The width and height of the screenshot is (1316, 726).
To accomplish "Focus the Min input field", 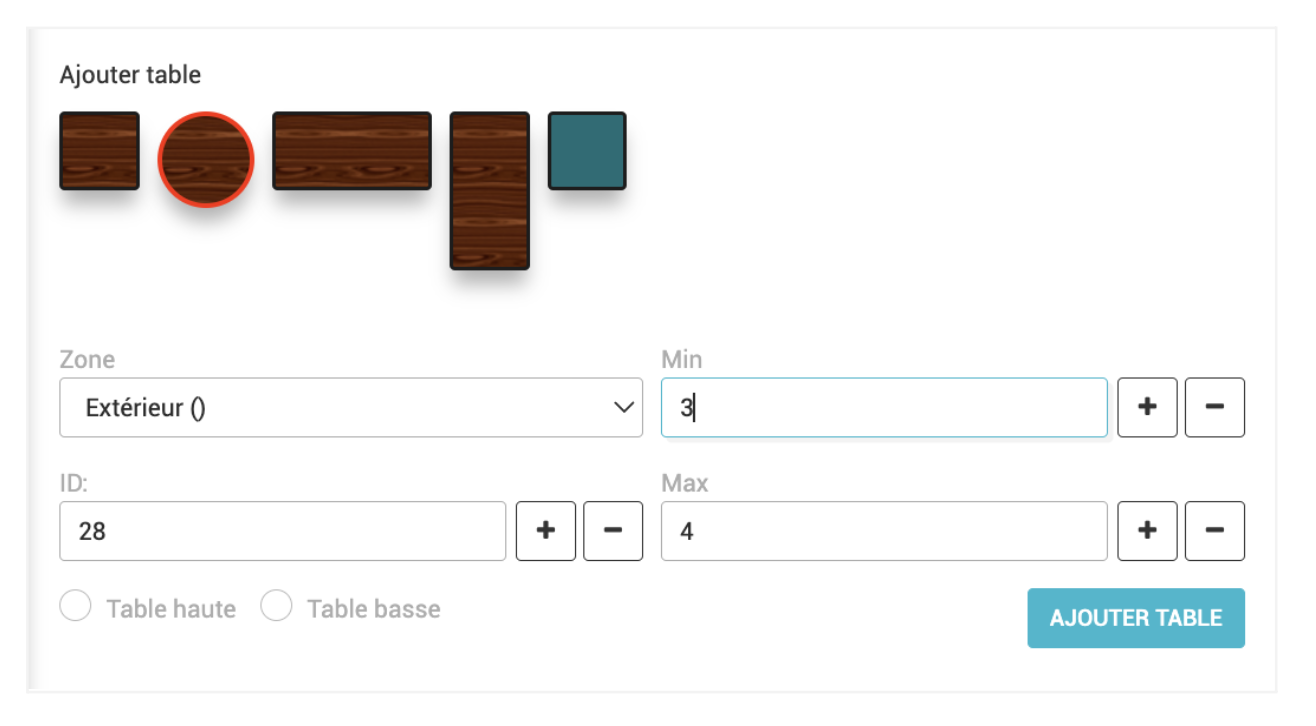I will (884, 407).
